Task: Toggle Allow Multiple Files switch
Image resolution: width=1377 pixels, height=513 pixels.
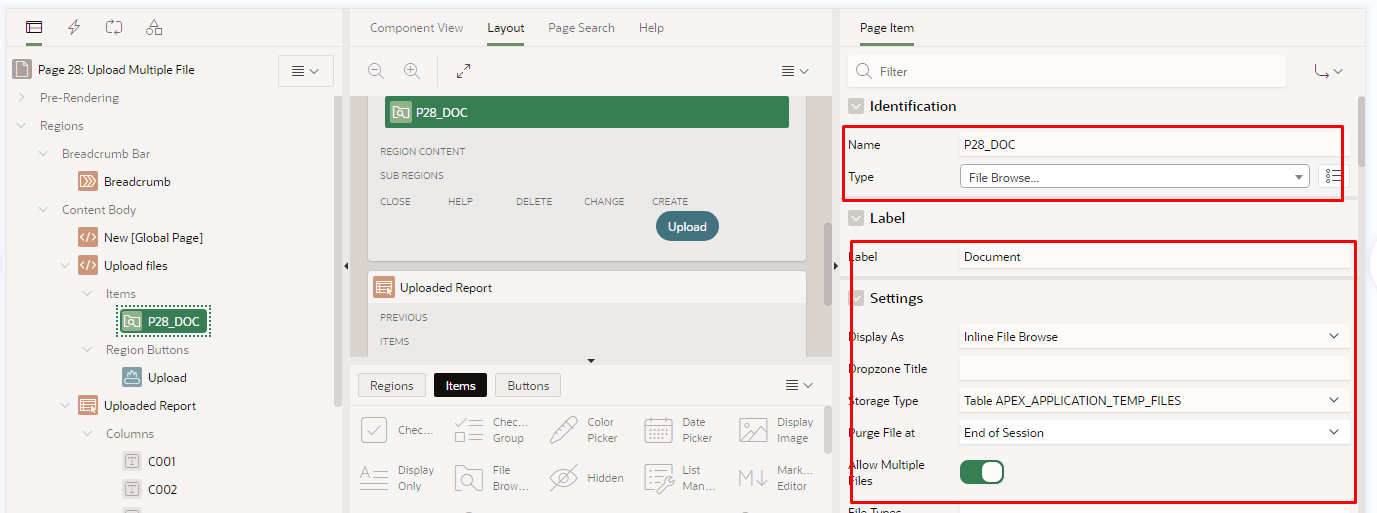Action: 982,472
